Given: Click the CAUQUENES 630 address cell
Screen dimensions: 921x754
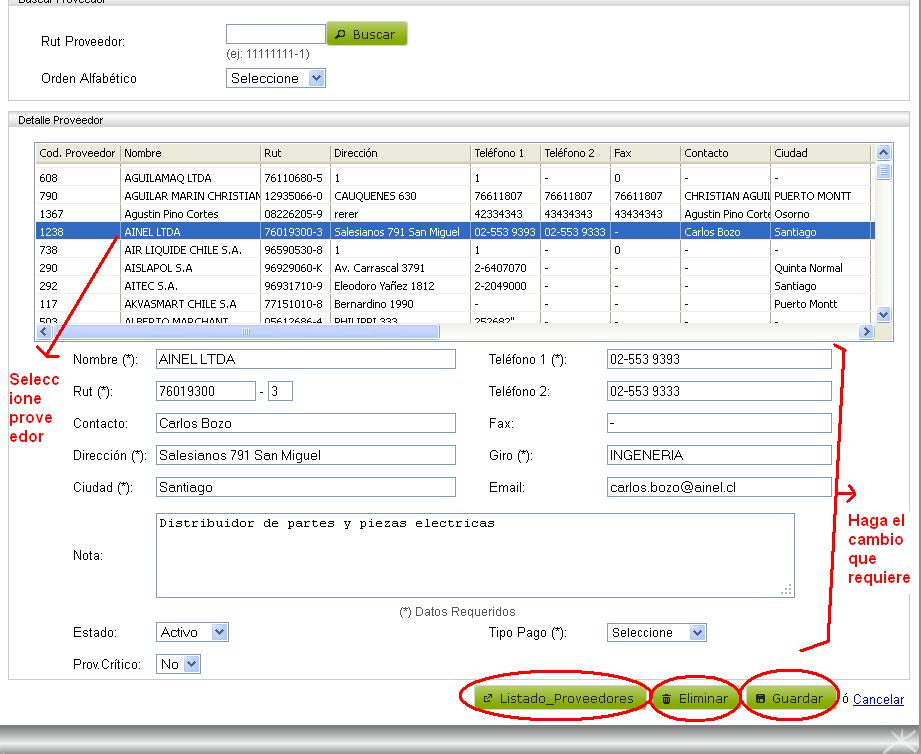Looking at the screenshot, I should pos(400,196).
